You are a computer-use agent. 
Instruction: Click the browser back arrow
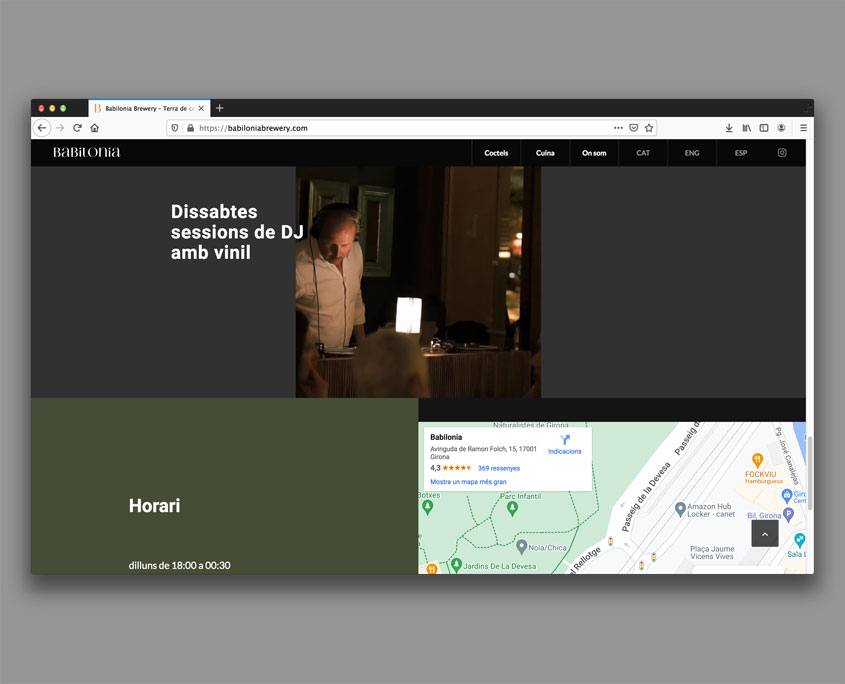(x=42, y=128)
